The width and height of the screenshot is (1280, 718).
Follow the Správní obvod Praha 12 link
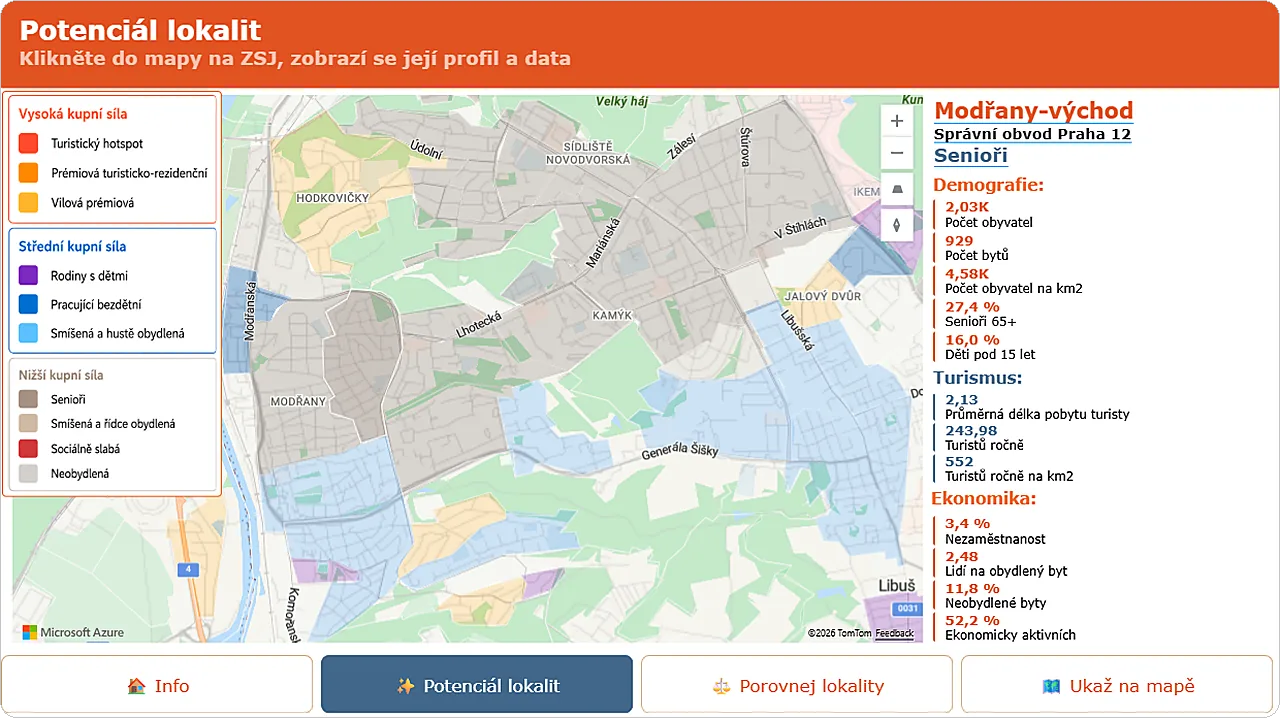1032,134
